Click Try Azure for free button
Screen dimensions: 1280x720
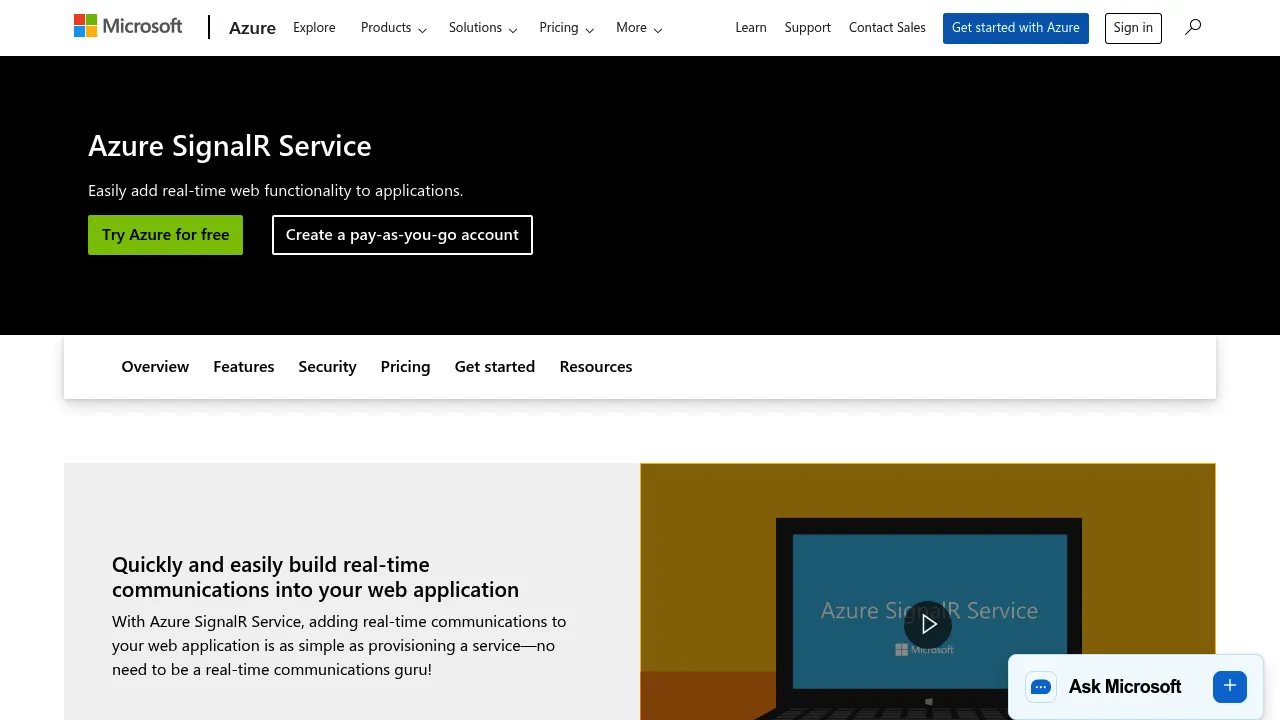pos(165,235)
